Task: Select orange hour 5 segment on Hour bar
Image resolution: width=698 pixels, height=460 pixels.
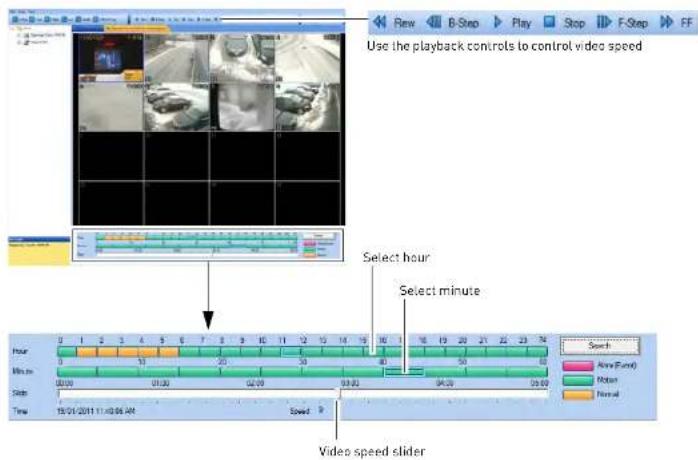Action: click(x=168, y=352)
